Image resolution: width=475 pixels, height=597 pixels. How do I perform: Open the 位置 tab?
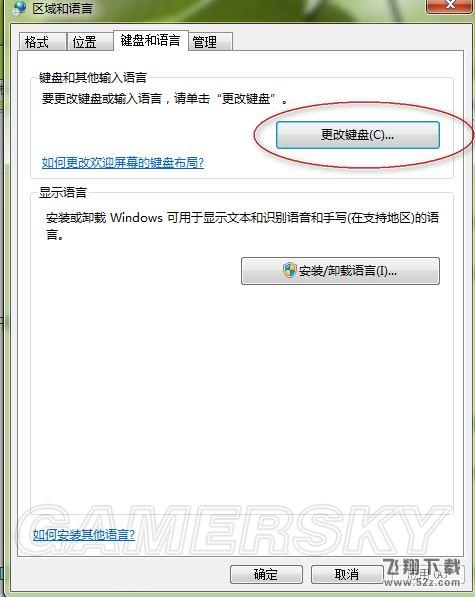(90, 42)
